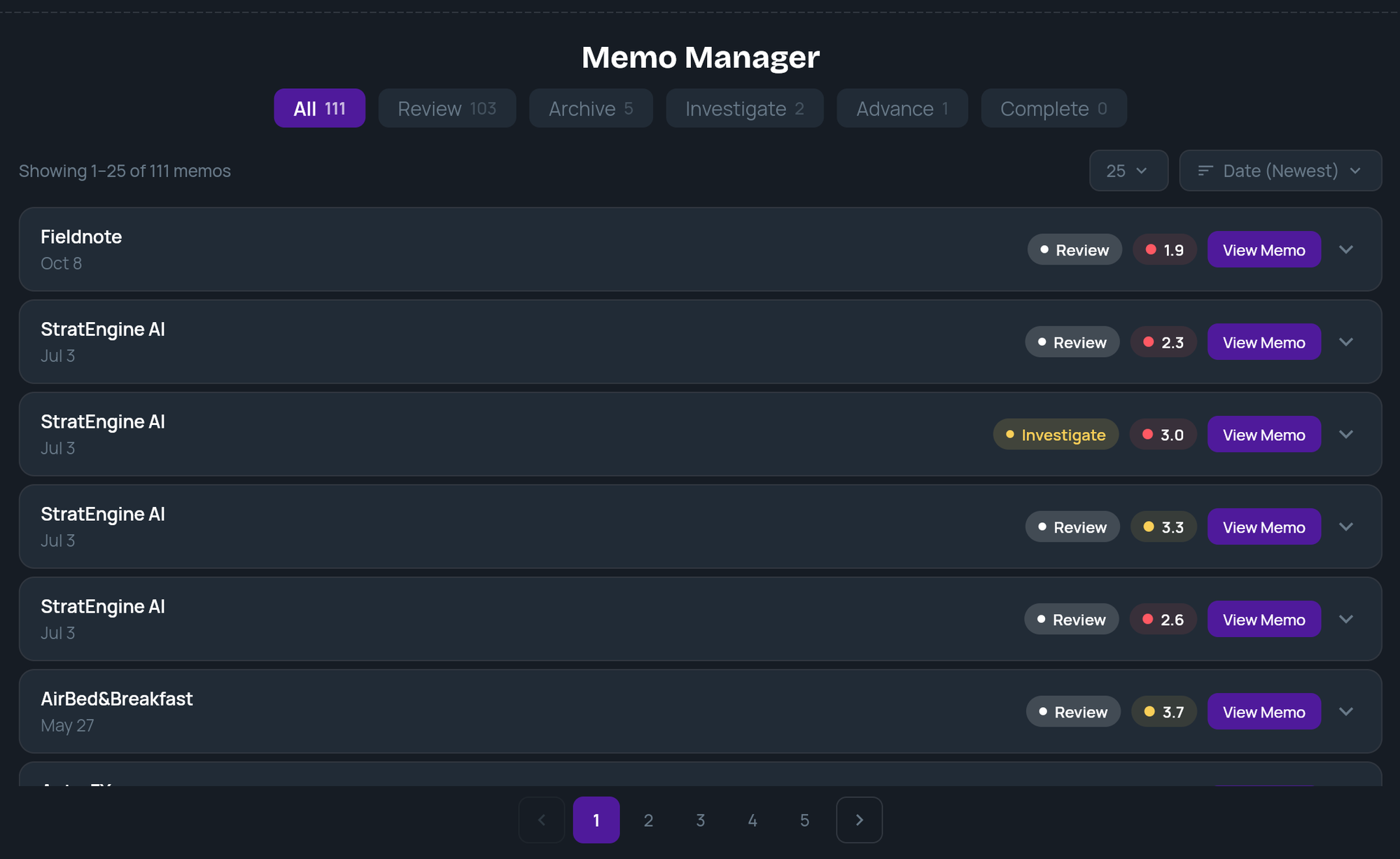Open the page size 25 dropdown
The width and height of the screenshot is (1400, 859).
pyautogui.click(x=1128, y=170)
